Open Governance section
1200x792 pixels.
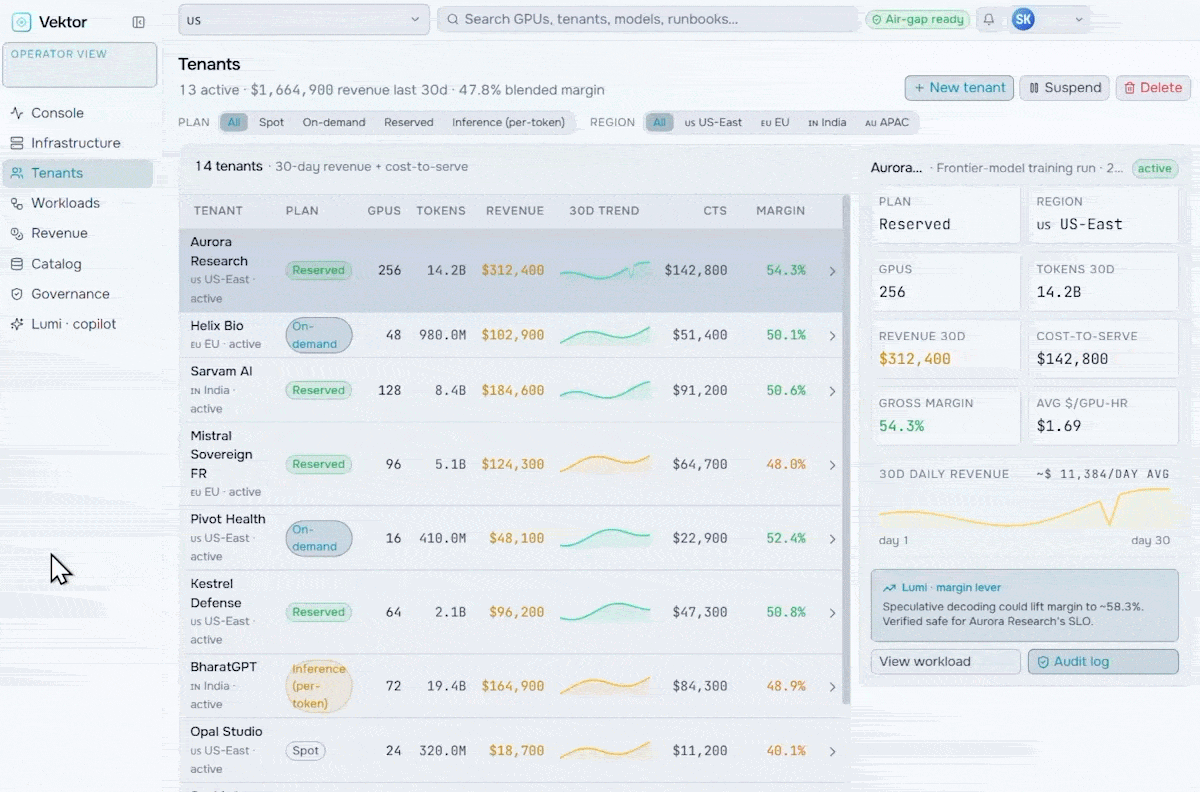tap(78, 294)
